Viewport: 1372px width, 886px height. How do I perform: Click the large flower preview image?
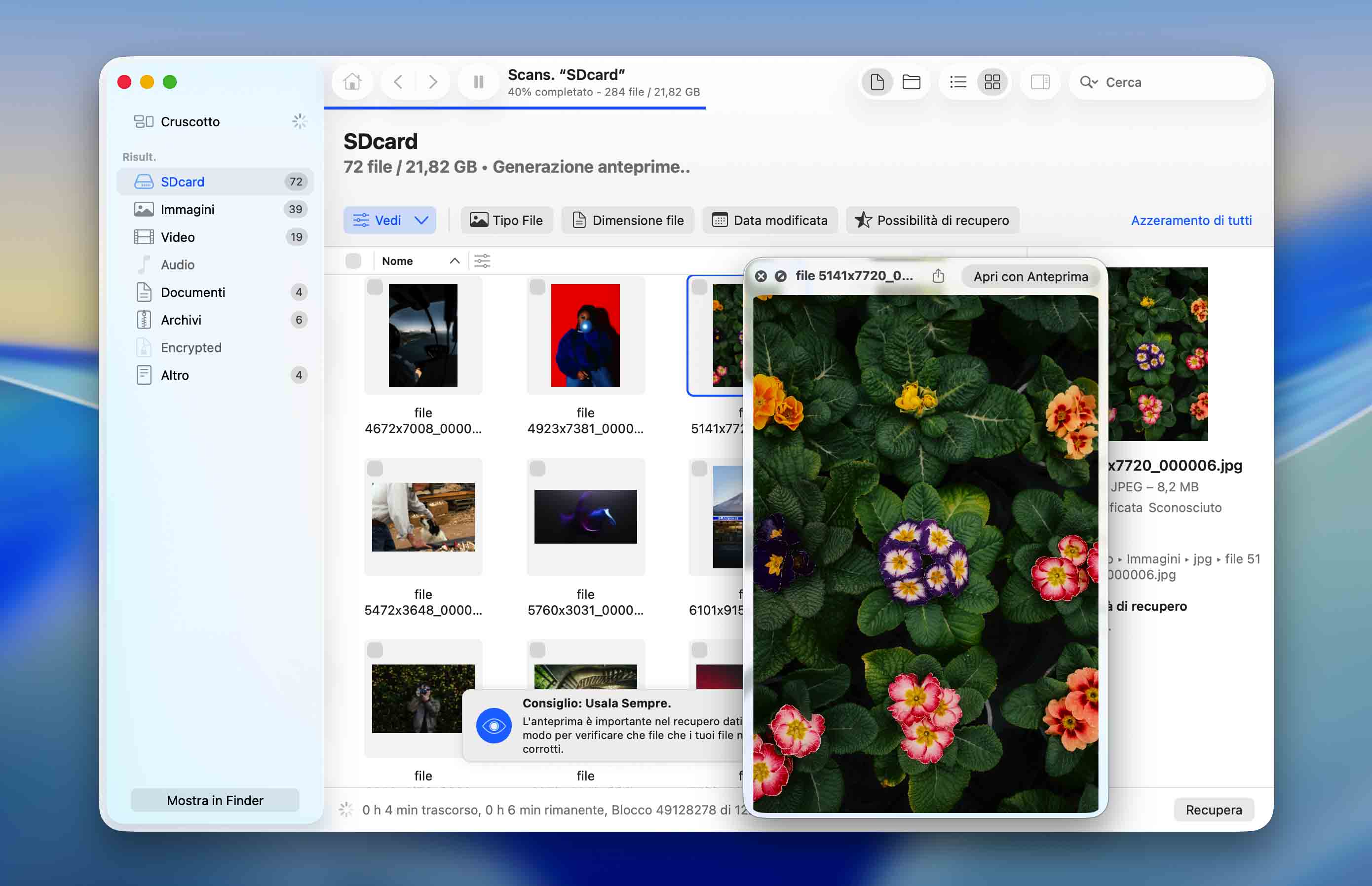coord(925,554)
